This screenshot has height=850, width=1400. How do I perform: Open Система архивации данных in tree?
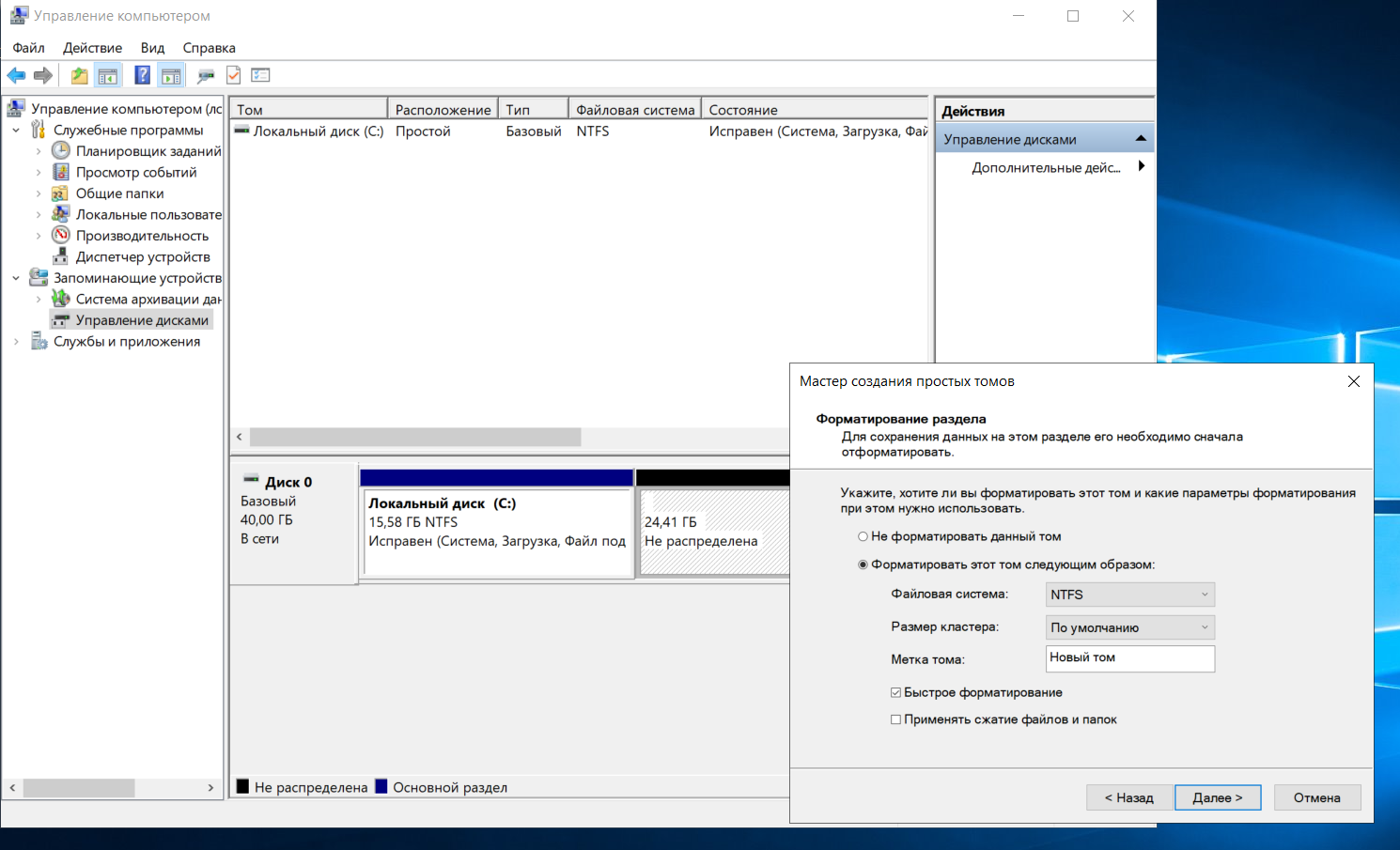pyautogui.click(x=148, y=299)
